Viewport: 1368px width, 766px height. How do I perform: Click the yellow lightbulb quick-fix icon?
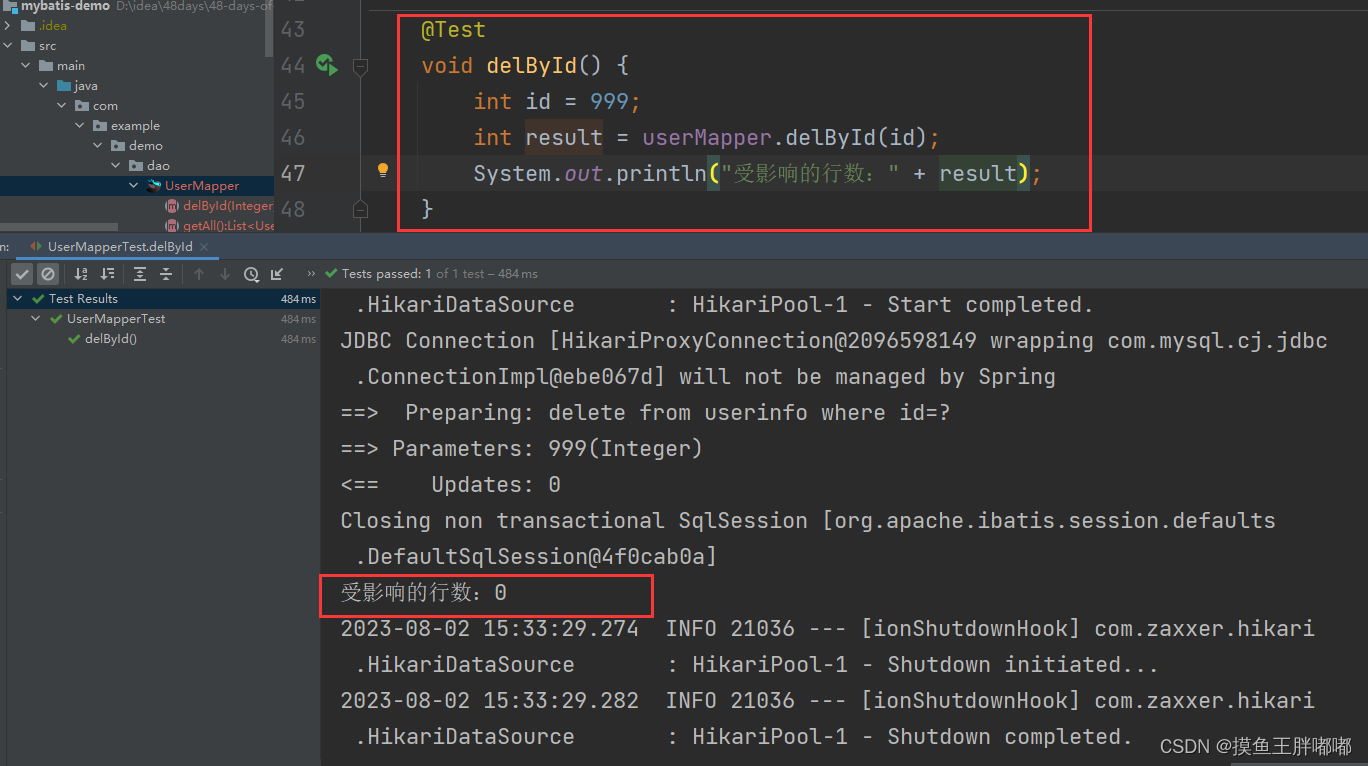click(x=382, y=170)
